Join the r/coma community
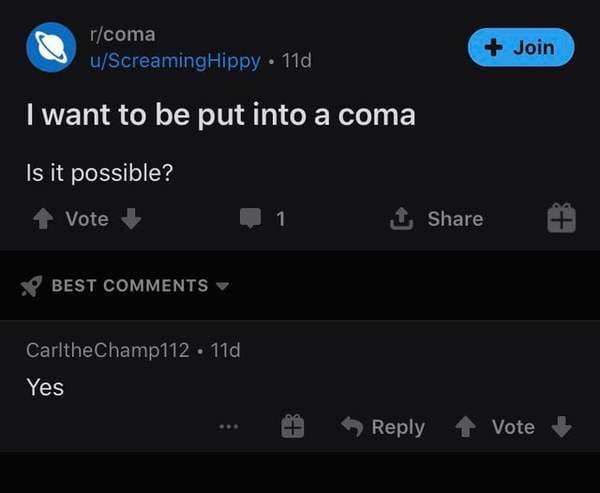 point(521,47)
